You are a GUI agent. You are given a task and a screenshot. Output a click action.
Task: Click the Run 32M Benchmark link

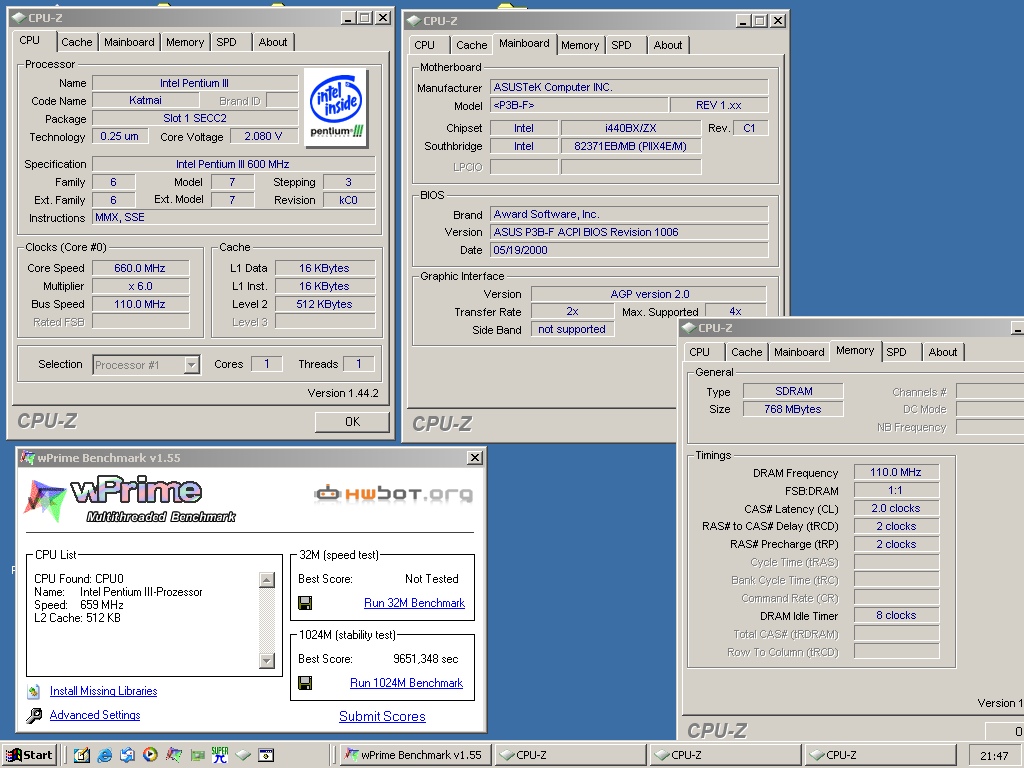(x=414, y=603)
